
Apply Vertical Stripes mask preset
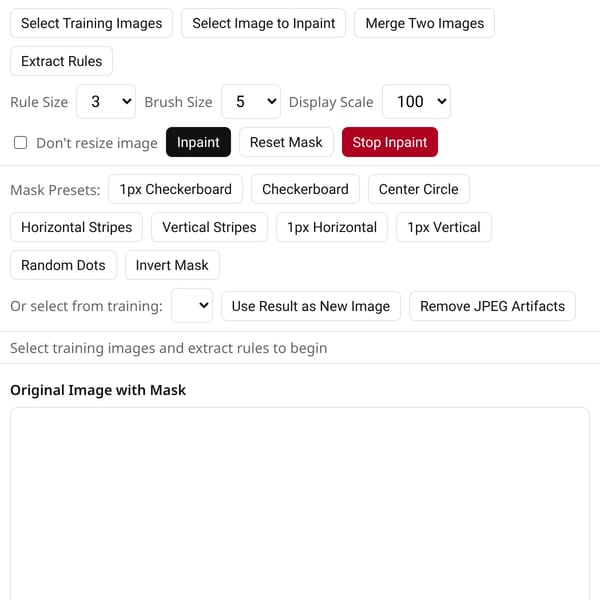[x=209, y=227]
